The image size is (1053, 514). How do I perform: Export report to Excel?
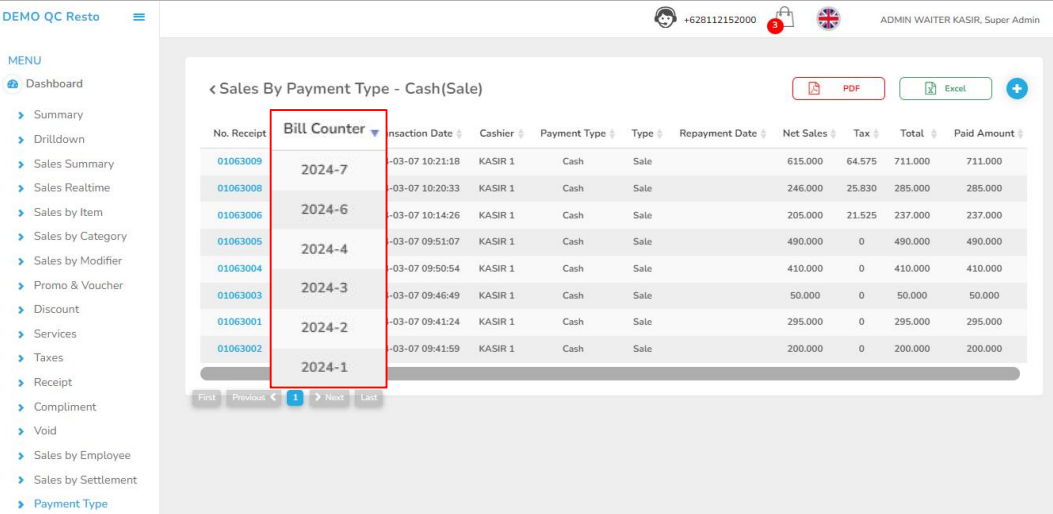tap(945, 89)
